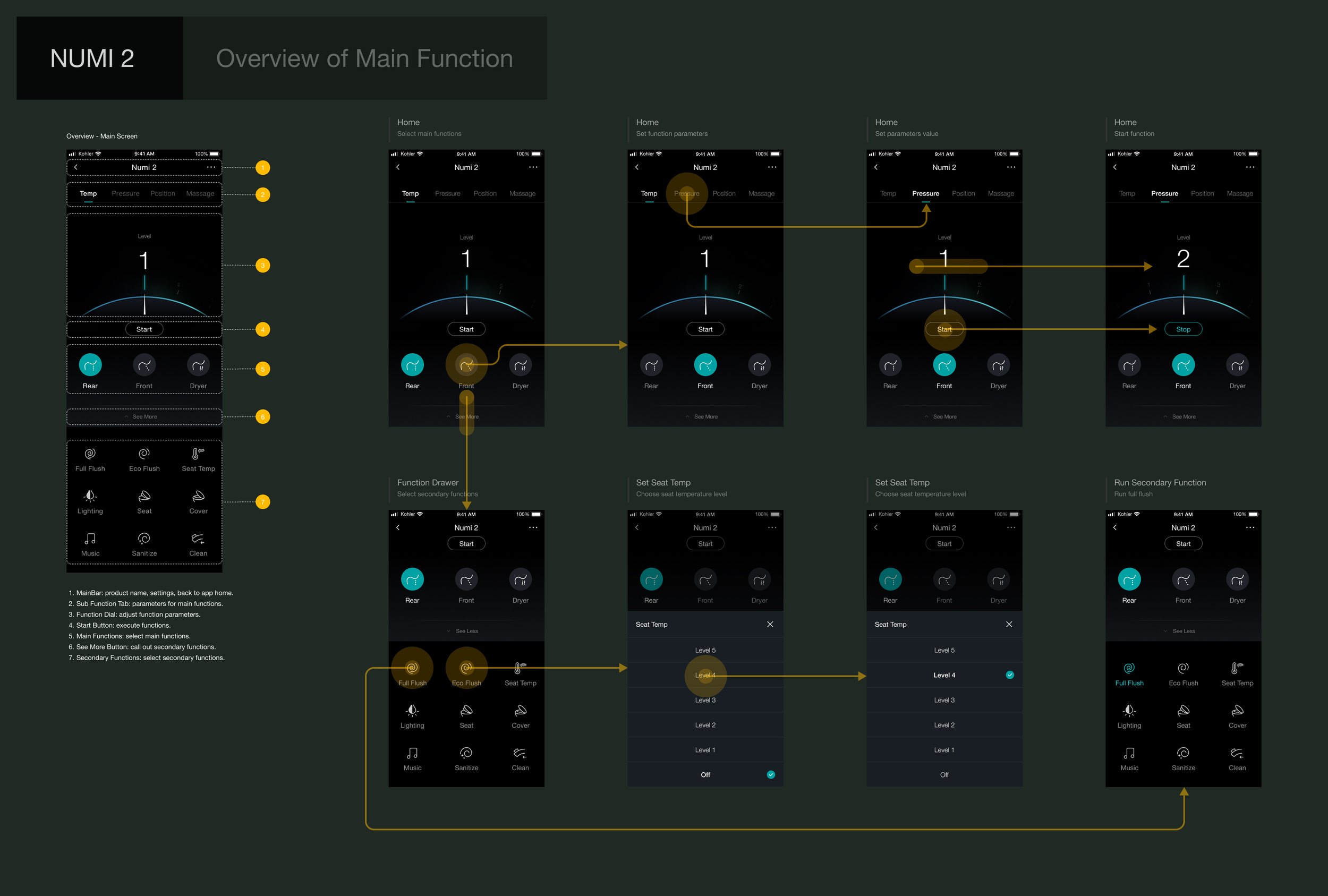Tap Numi 2 title in Run Secondary Function header
This screenshot has height=896, width=1328.
coord(1183,527)
